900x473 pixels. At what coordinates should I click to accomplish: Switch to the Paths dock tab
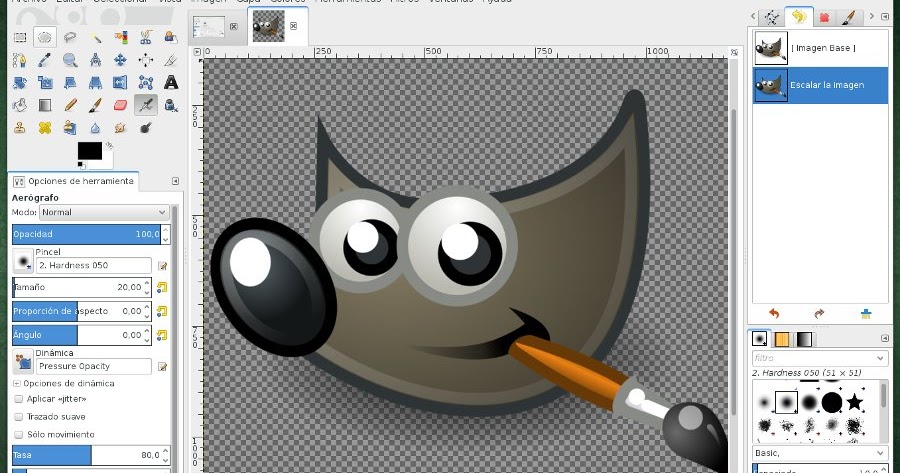[x=771, y=17]
